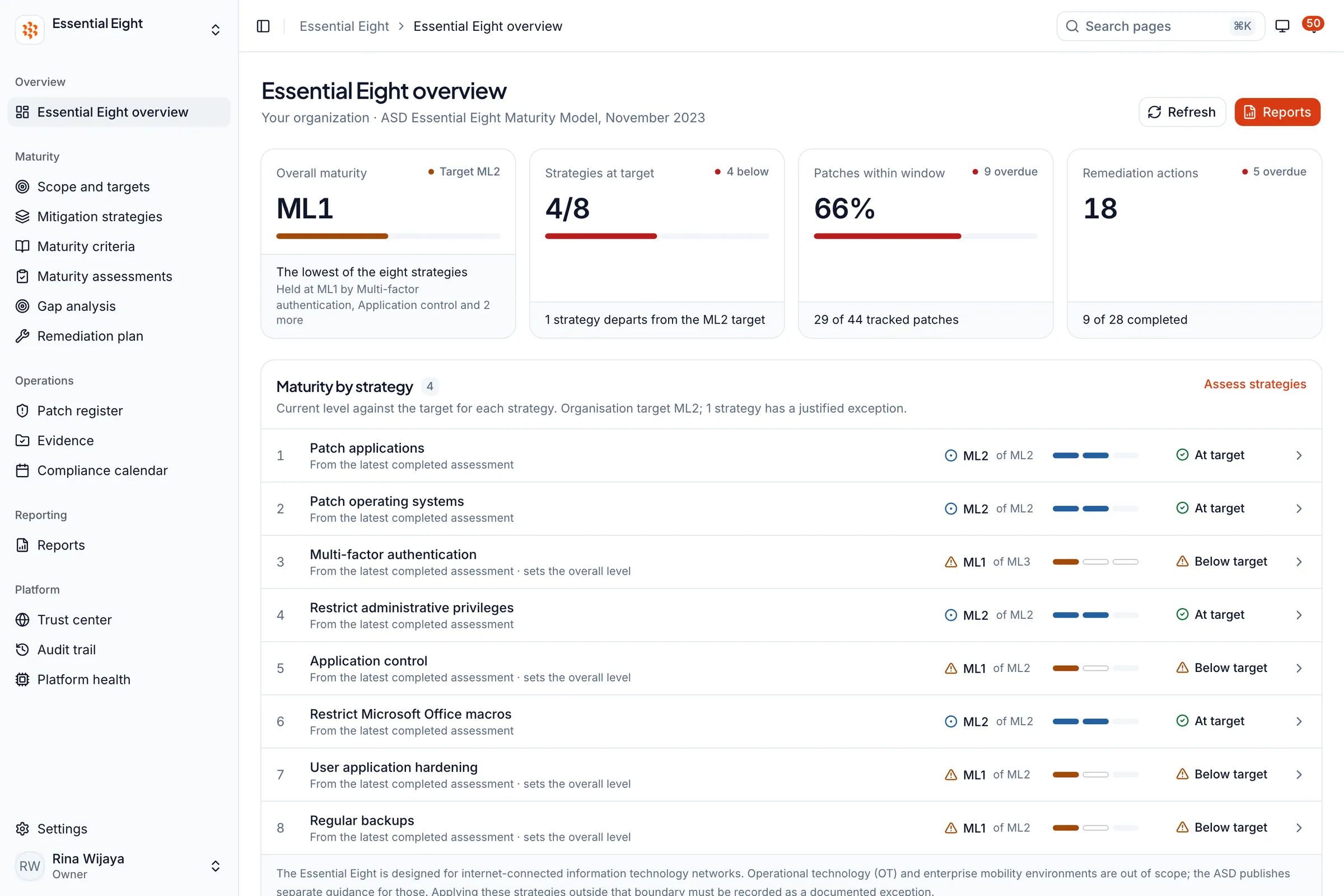Open Trust center page
1344x896 pixels.
pyautogui.click(x=119, y=620)
